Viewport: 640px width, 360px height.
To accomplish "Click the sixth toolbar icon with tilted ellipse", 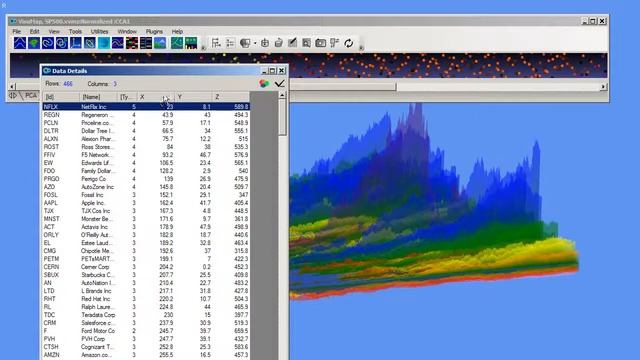I will (89, 43).
